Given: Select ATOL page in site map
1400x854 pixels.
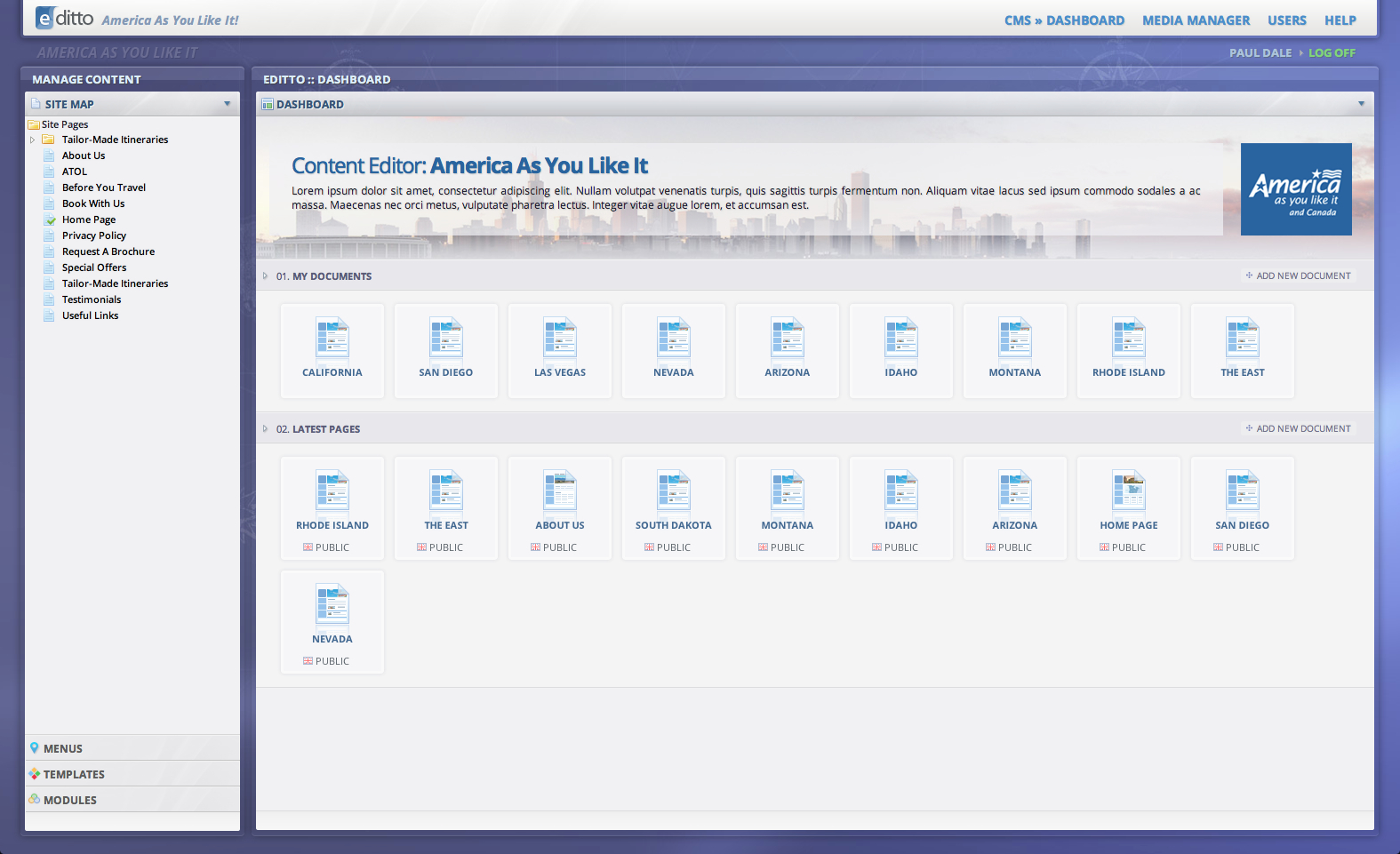Looking at the screenshot, I should pyautogui.click(x=75, y=172).
